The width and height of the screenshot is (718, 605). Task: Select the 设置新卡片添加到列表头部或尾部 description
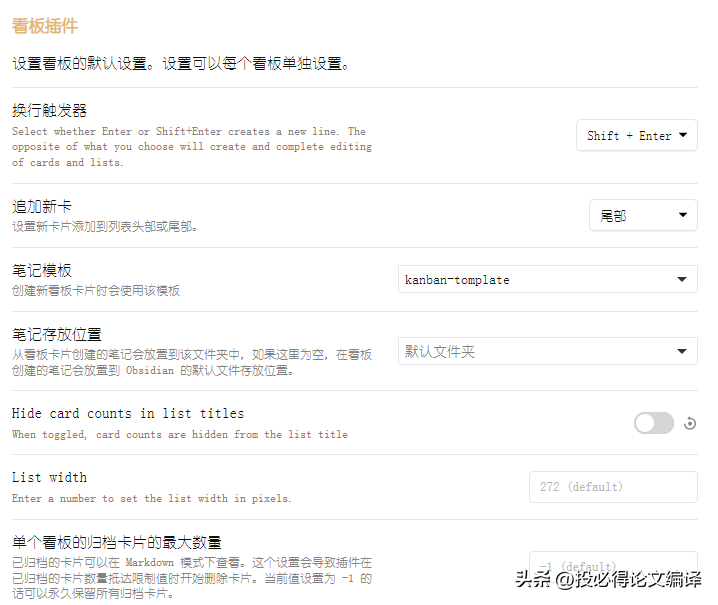pyautogui.click(x=105, y=226)
